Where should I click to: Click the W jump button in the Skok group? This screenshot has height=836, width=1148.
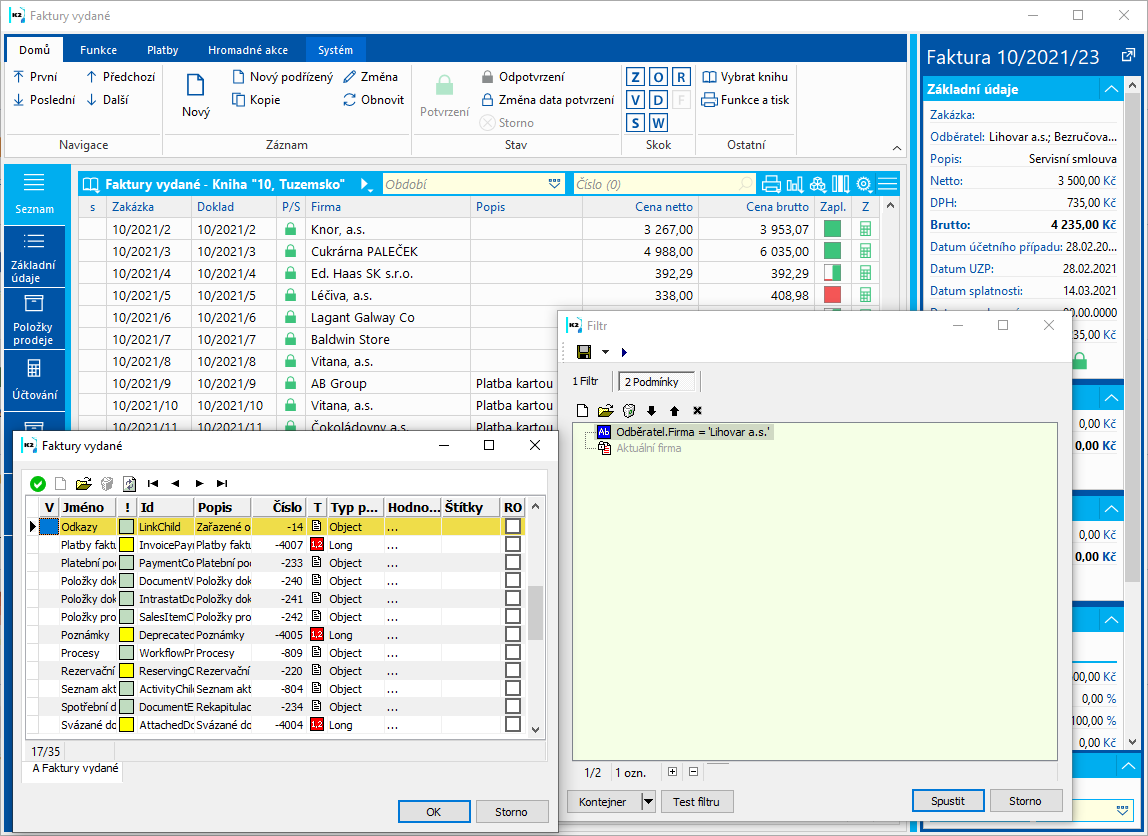[659, 122]
